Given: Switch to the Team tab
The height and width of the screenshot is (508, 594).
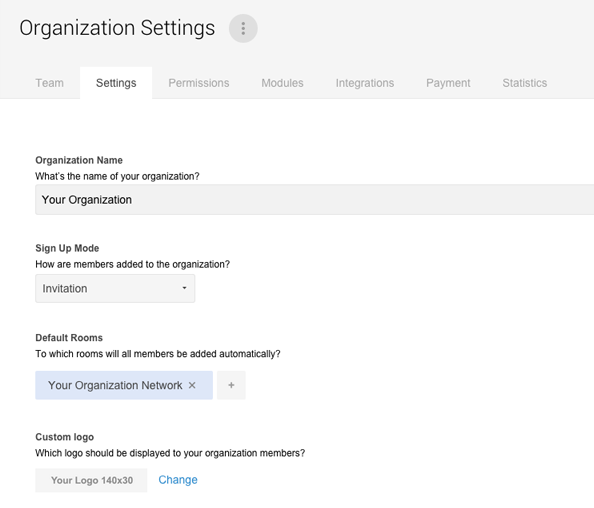Looking at the screenshot, I should (50, 83).
